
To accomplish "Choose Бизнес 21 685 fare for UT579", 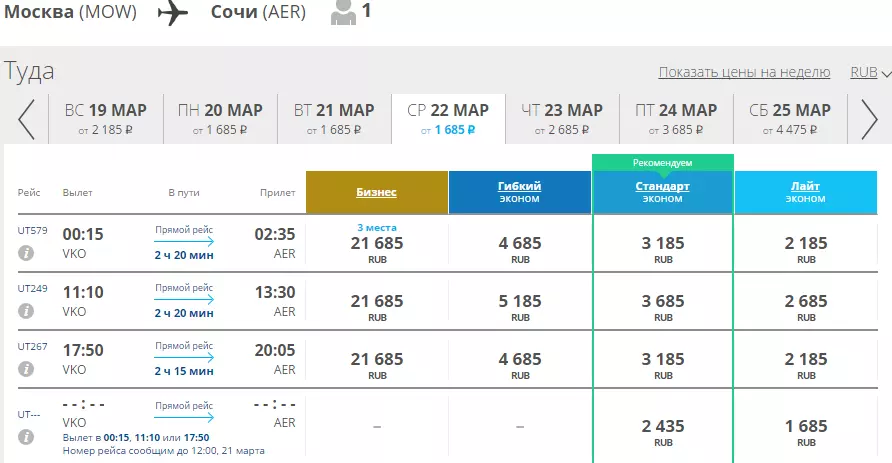I will pyautogui.click(x=377, y=244).
